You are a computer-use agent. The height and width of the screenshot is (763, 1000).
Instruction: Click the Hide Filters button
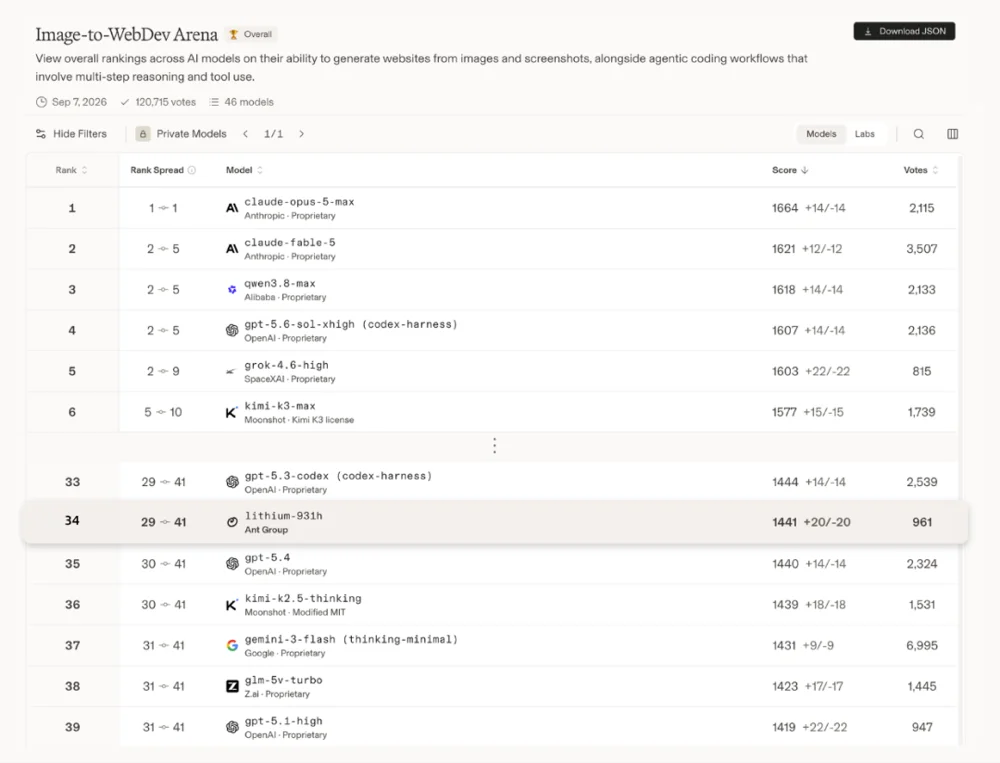[71, 134]
